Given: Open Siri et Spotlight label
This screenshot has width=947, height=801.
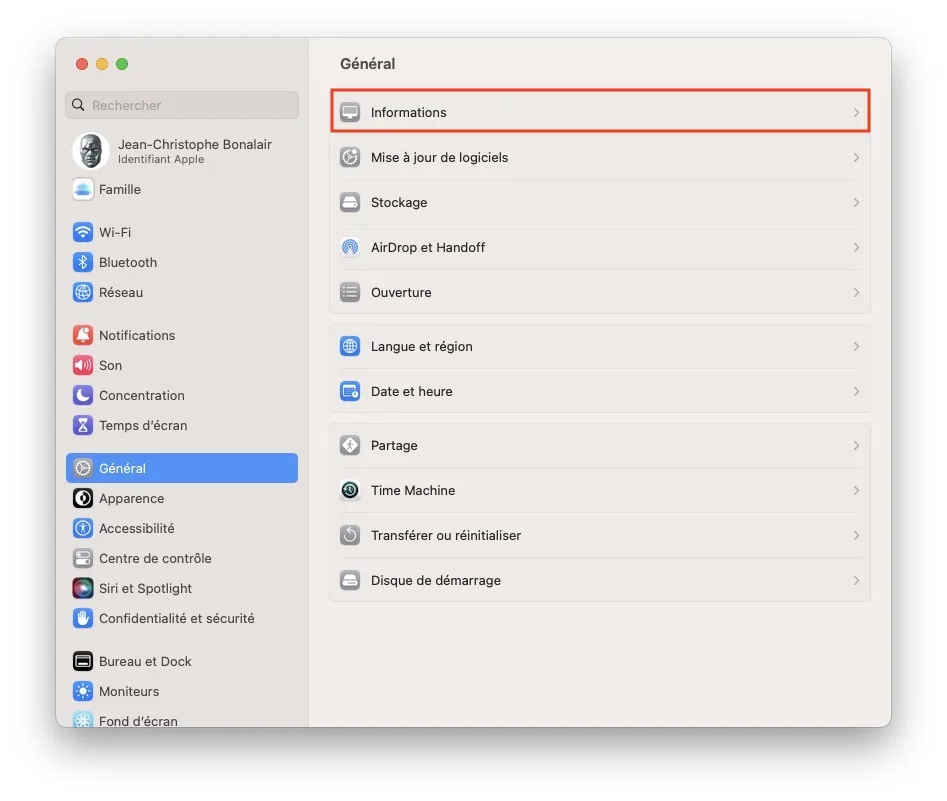Looking at the screenshot, I should [146, 588].
